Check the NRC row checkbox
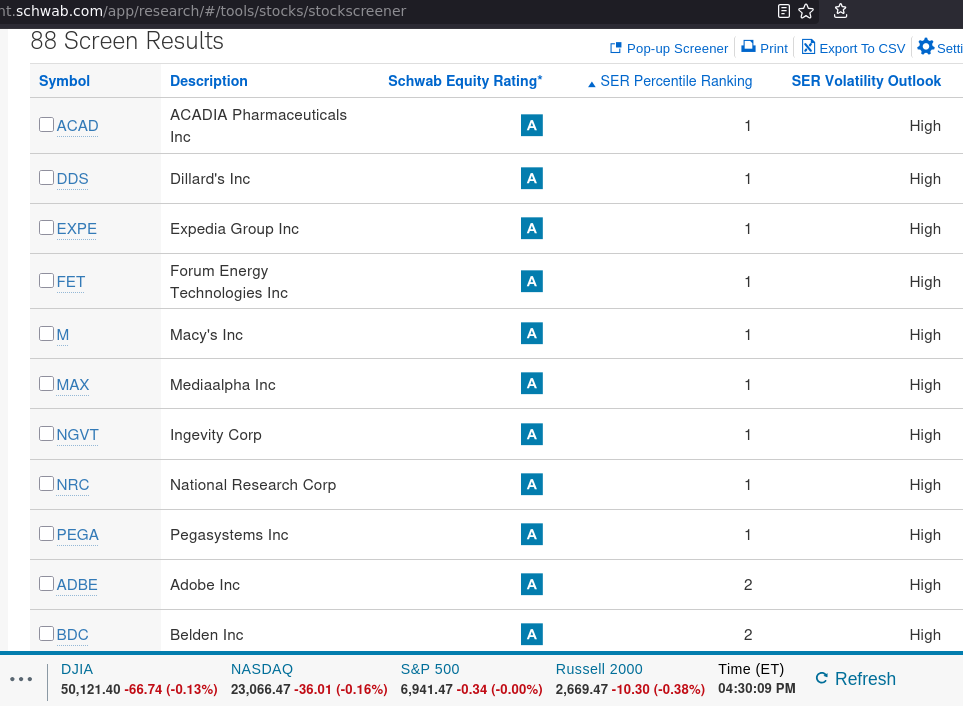The height and width of the screenshot is (706, 963). 47,484
